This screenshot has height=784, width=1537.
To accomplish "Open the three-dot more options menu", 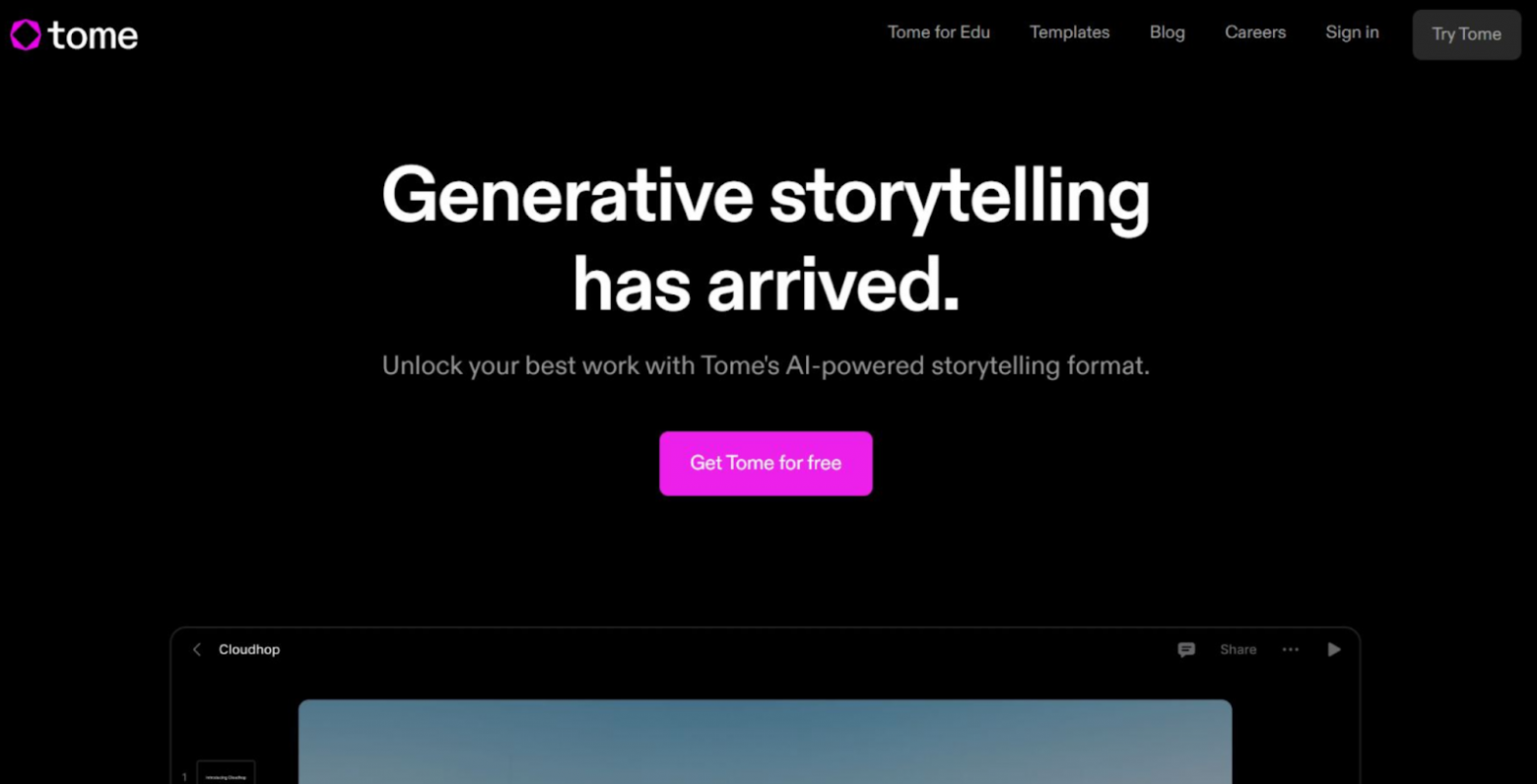I will [x=1290, y=649].
